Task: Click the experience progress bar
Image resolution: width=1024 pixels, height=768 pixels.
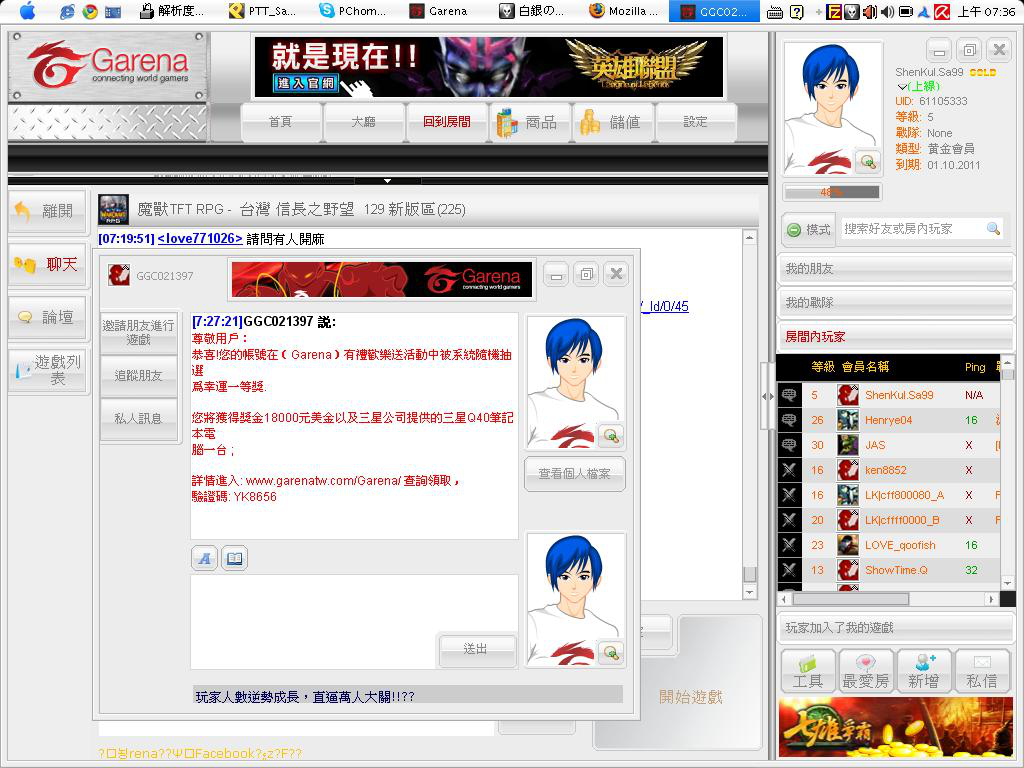Action: coord(832,192)
